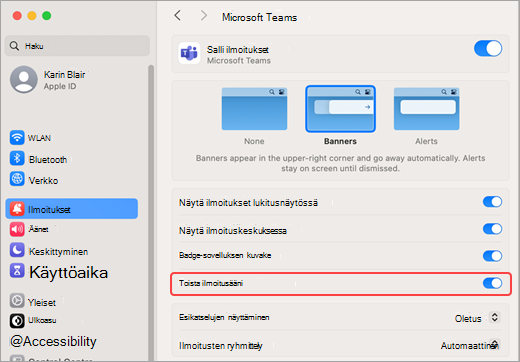Viewport: 520px width, 362px height.
Task: Open Ulkoasu settings in sidebar
Action: click(72, 321)
